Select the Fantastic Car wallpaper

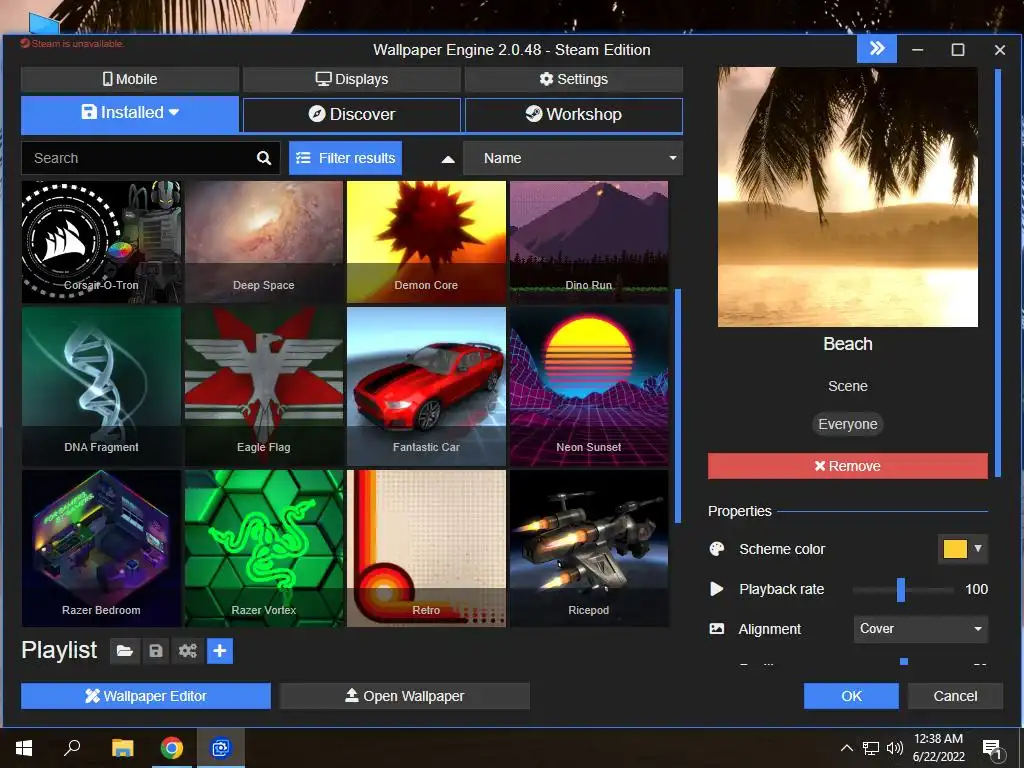pyautogui.click(x=426, y=387)
